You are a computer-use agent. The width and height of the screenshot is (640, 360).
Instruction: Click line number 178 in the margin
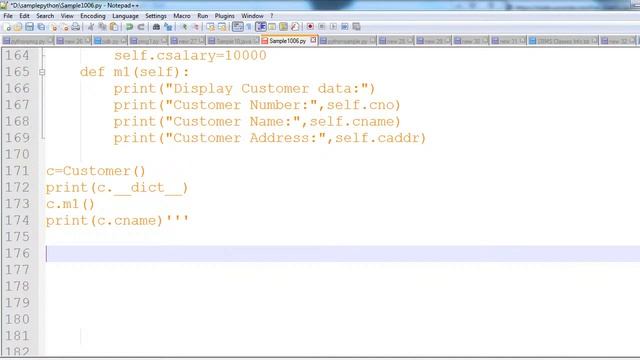[17, 287]
